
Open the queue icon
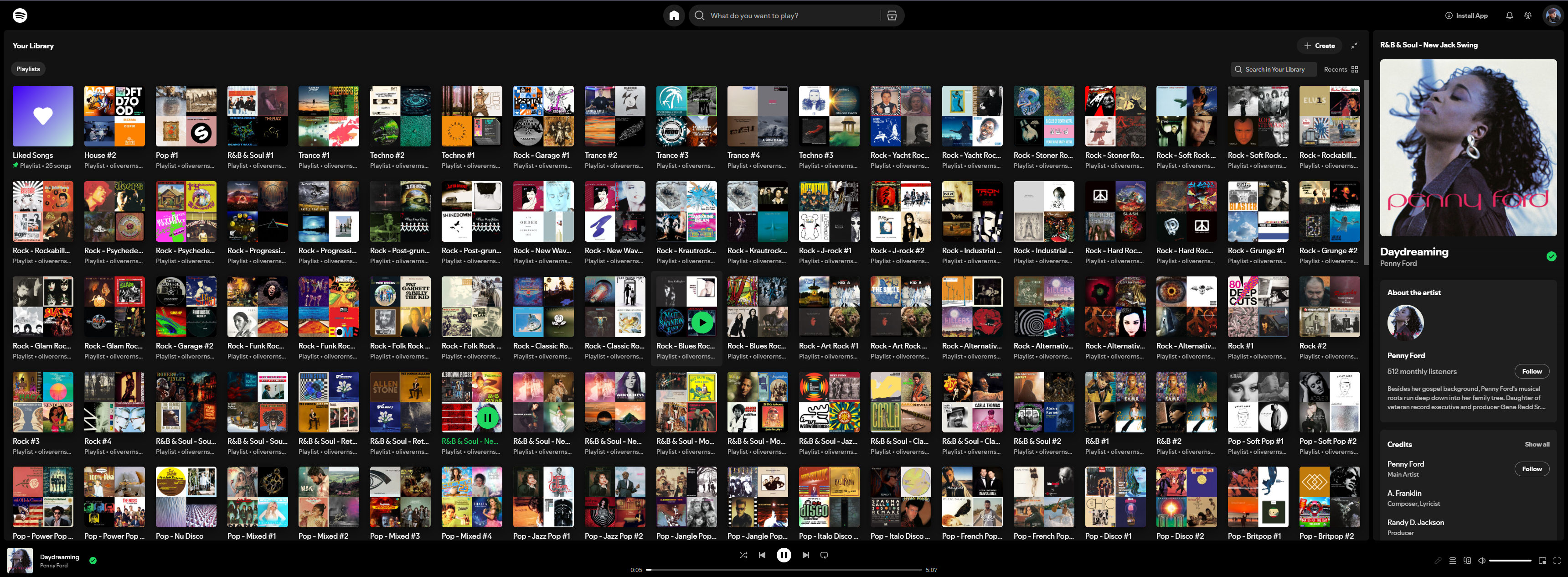(x=1453, y=560)
